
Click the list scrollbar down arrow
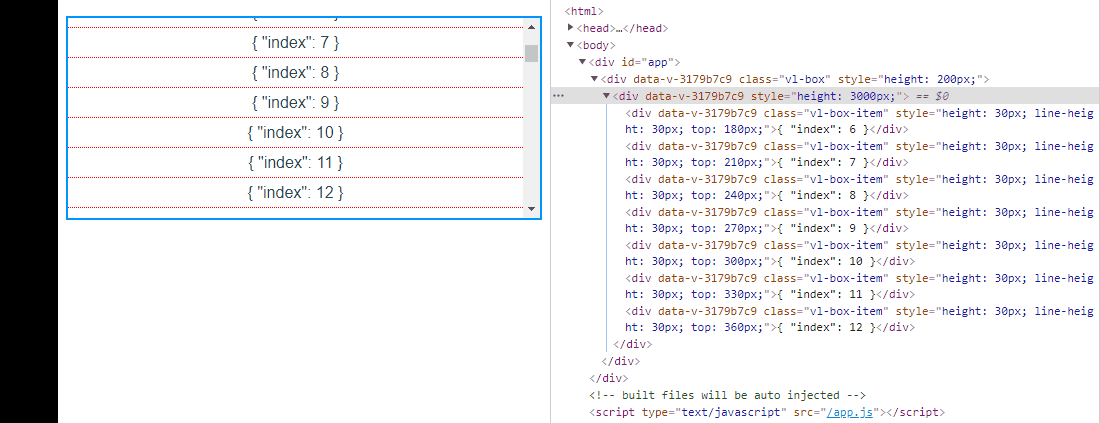[x=531, y=209]
